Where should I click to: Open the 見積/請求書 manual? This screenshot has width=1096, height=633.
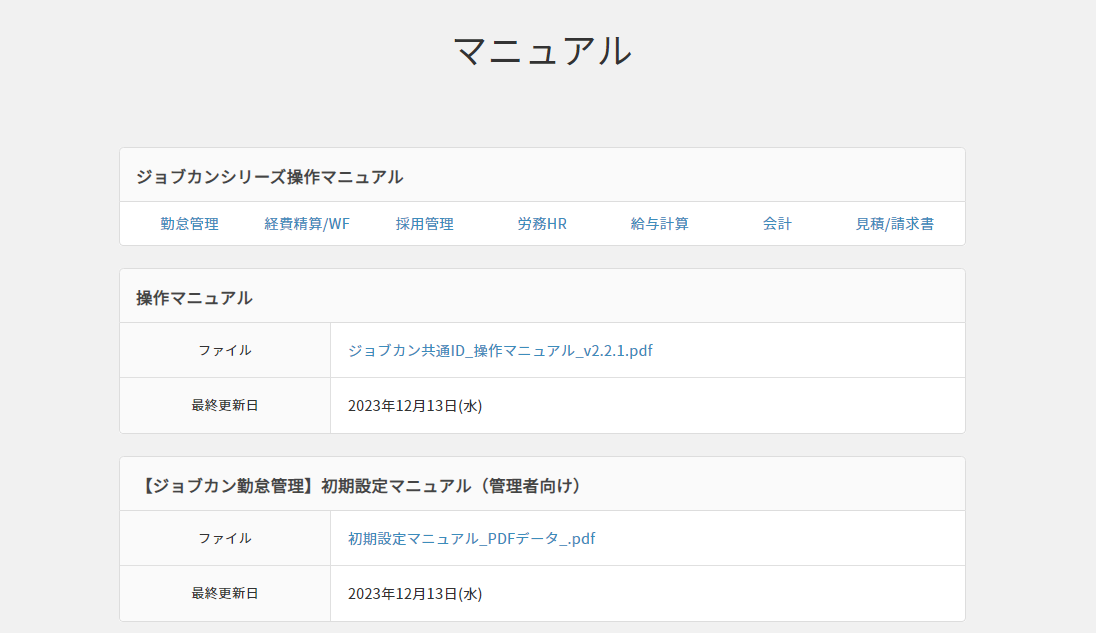(x=894, y=224)
